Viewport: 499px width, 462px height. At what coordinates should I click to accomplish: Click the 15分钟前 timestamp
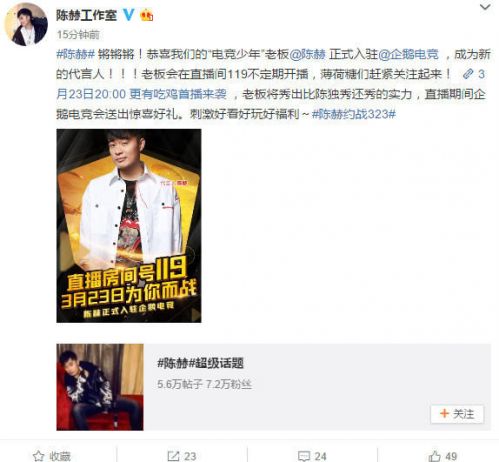[x=78, y=34]
